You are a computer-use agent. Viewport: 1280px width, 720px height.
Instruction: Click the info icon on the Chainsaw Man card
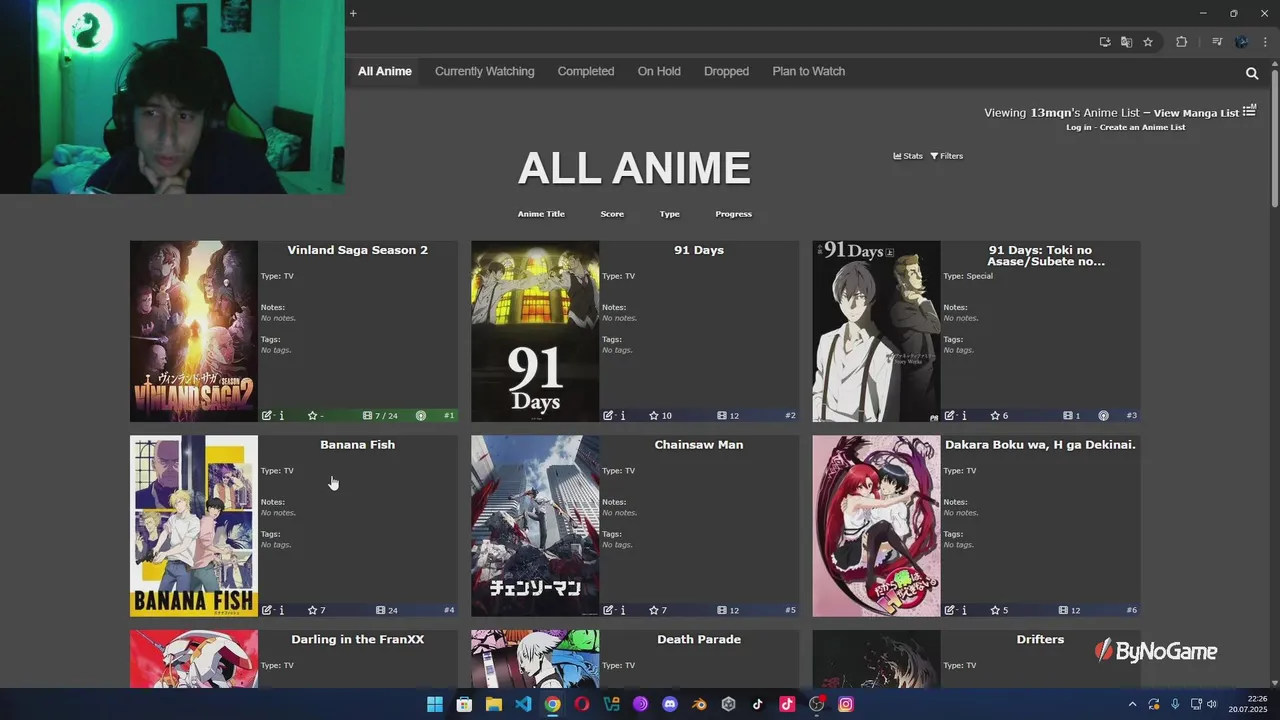(623, 610)
